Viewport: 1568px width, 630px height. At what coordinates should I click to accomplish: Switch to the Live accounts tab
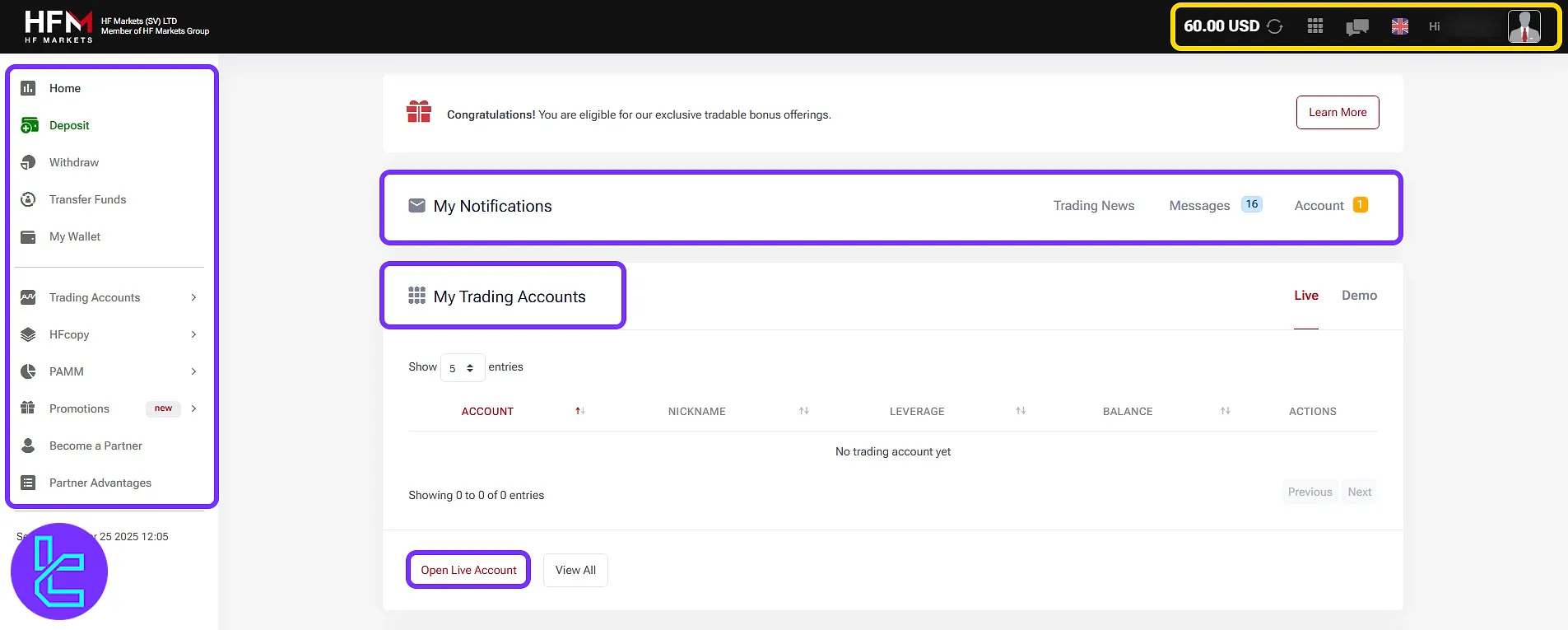point(1306,296)
